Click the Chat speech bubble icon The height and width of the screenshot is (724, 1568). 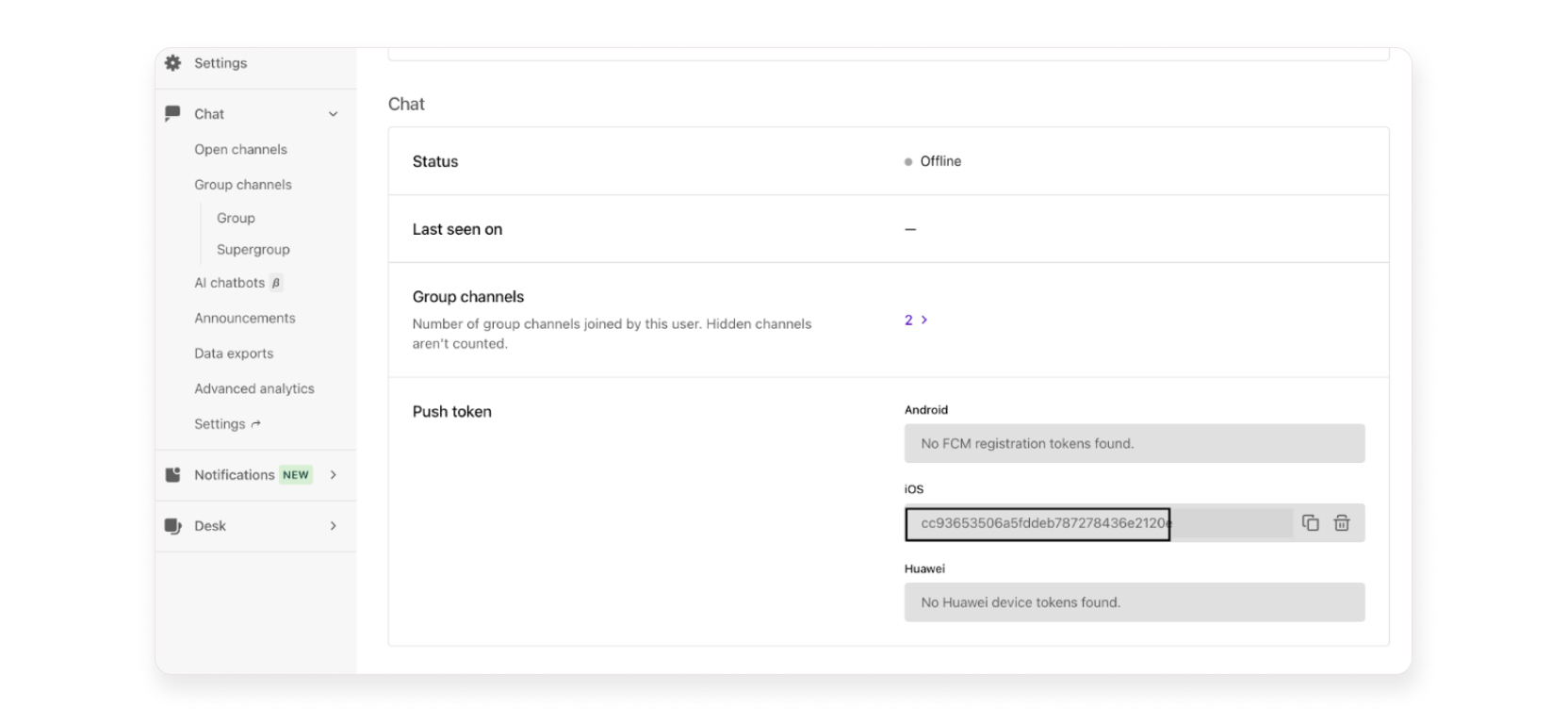[172, 114]
